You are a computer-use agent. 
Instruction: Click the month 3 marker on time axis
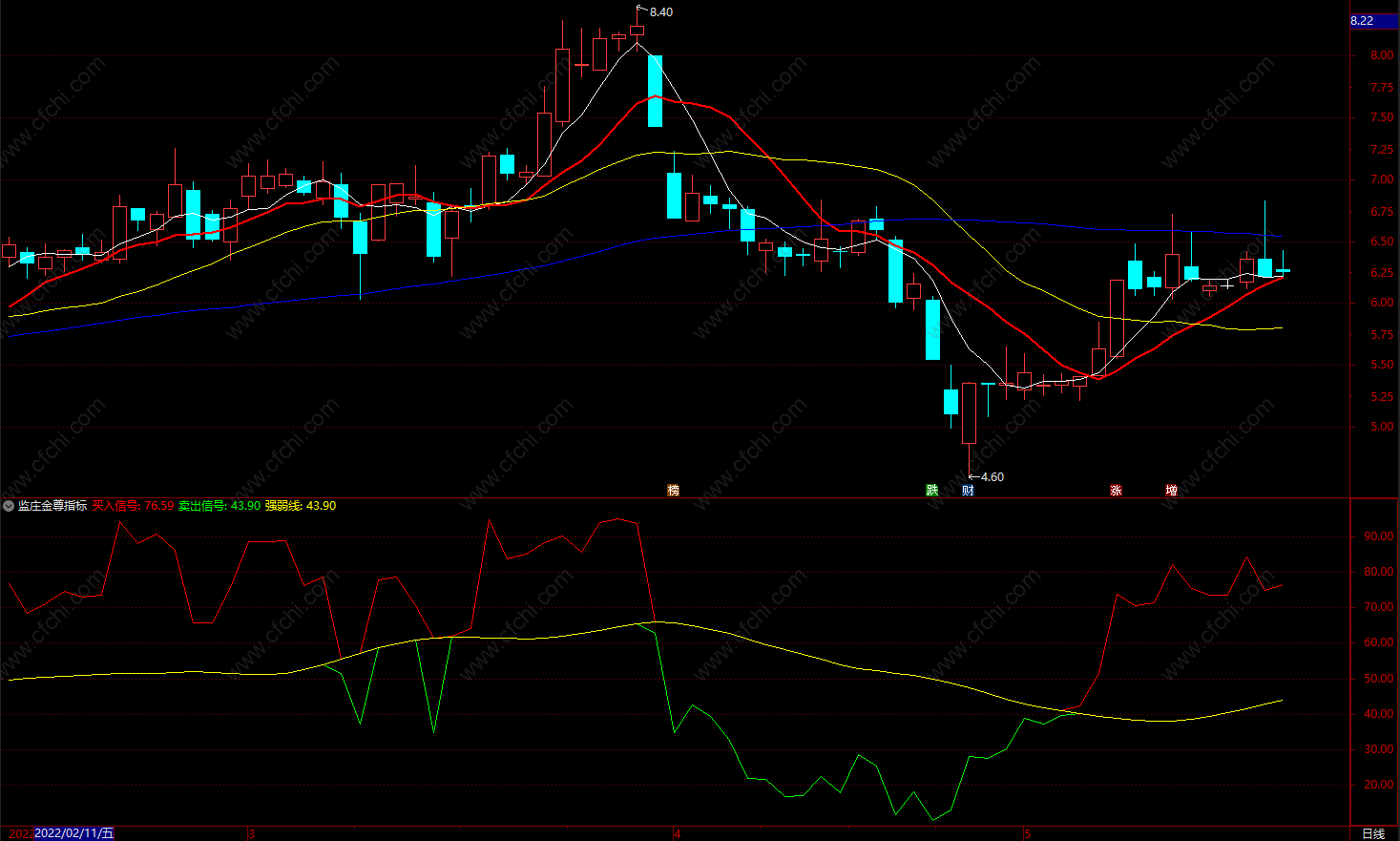[252, 833]
